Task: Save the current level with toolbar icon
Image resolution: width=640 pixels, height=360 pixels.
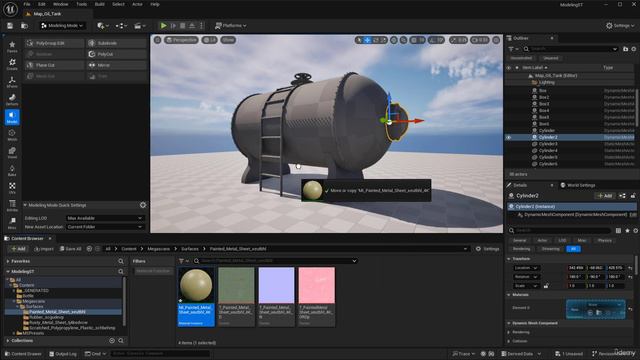Action: click(10, 26)
